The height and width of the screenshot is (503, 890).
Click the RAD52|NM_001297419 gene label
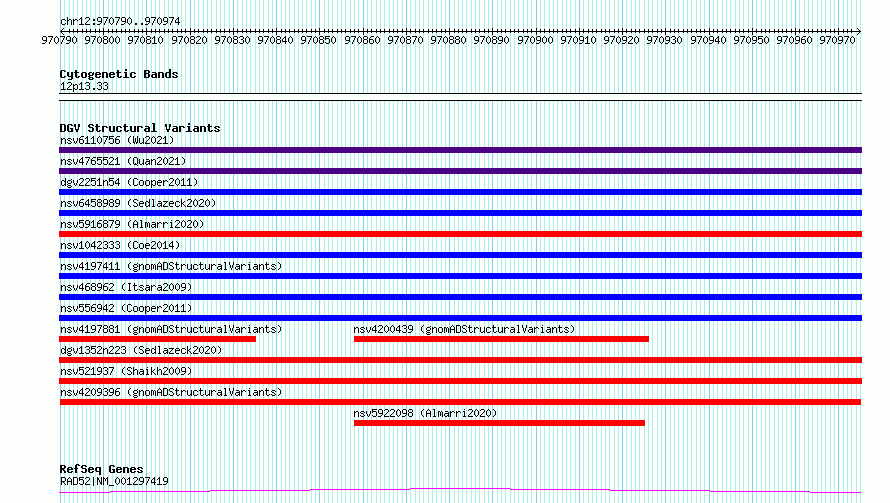(x=114, y=481)
